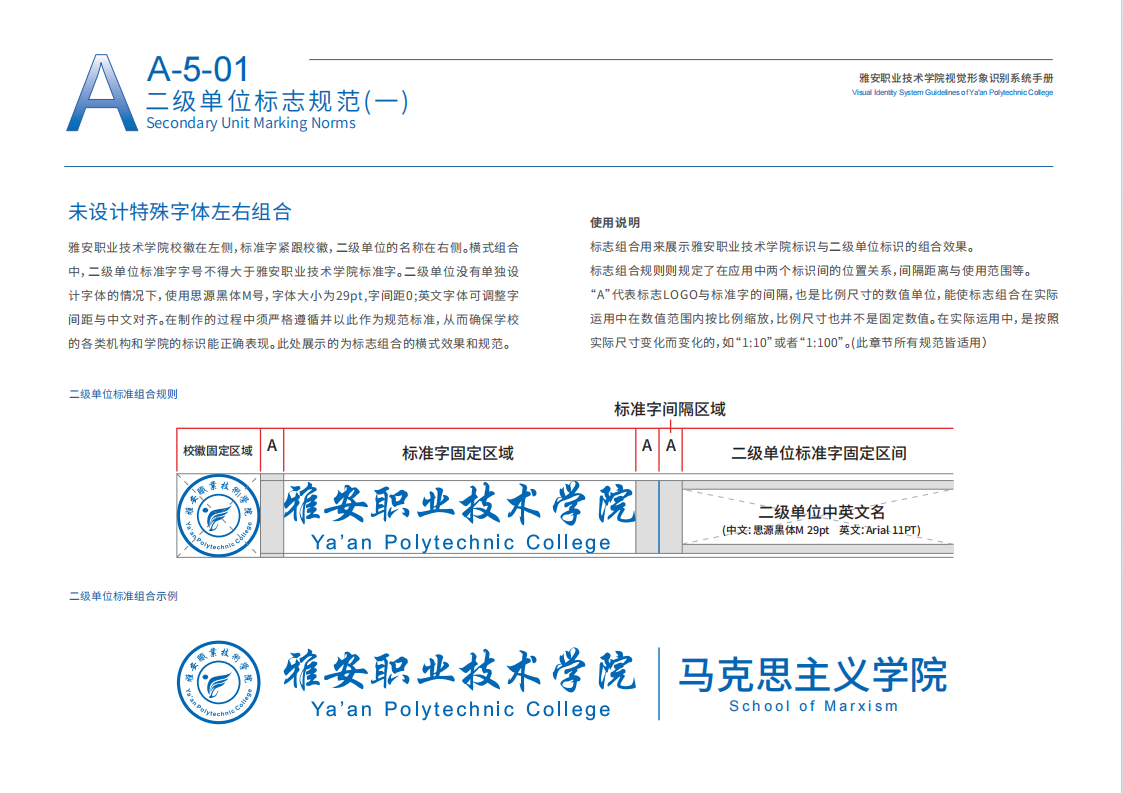Click the Visual Identity System Guidelines header line
Image resolution: width=1123 pixels, height=793 pixels.
pyautogui.click(x=952, y=93)
